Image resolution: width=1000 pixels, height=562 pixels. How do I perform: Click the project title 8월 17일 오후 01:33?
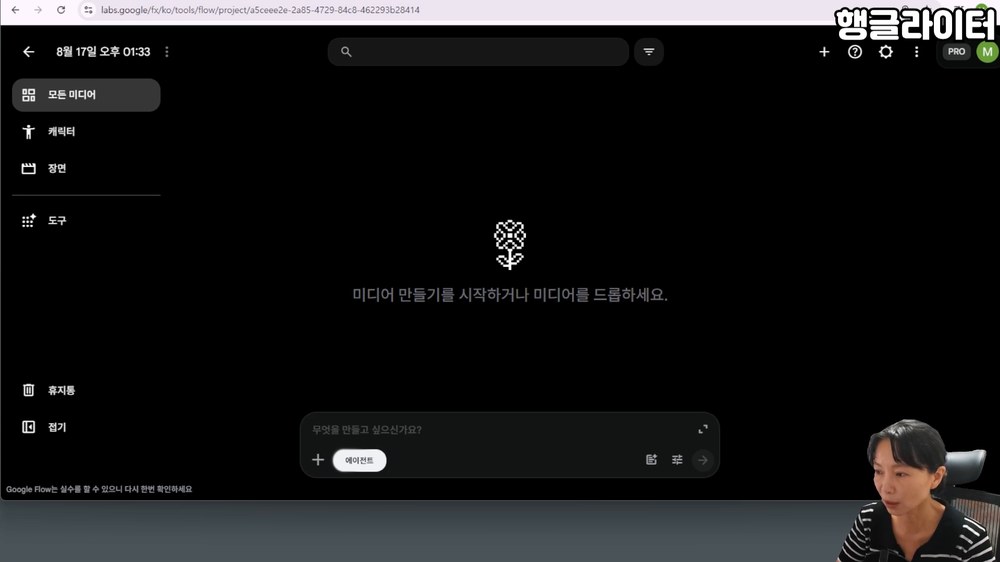point(103,52)
